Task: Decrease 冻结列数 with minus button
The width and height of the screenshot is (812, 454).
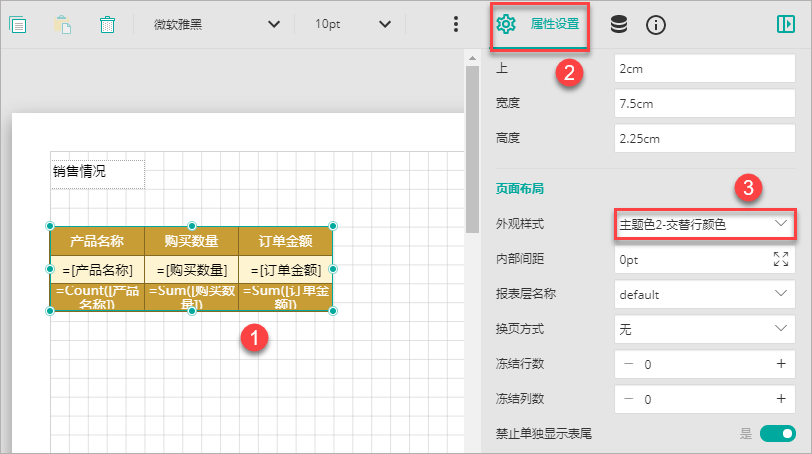Action: tap(629, 399)
